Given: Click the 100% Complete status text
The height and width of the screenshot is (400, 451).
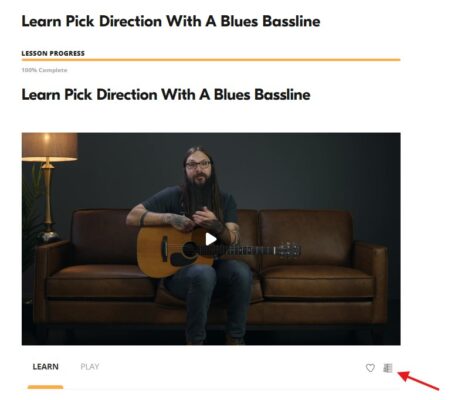Looking at the screenshot, I should click(44, 70).
